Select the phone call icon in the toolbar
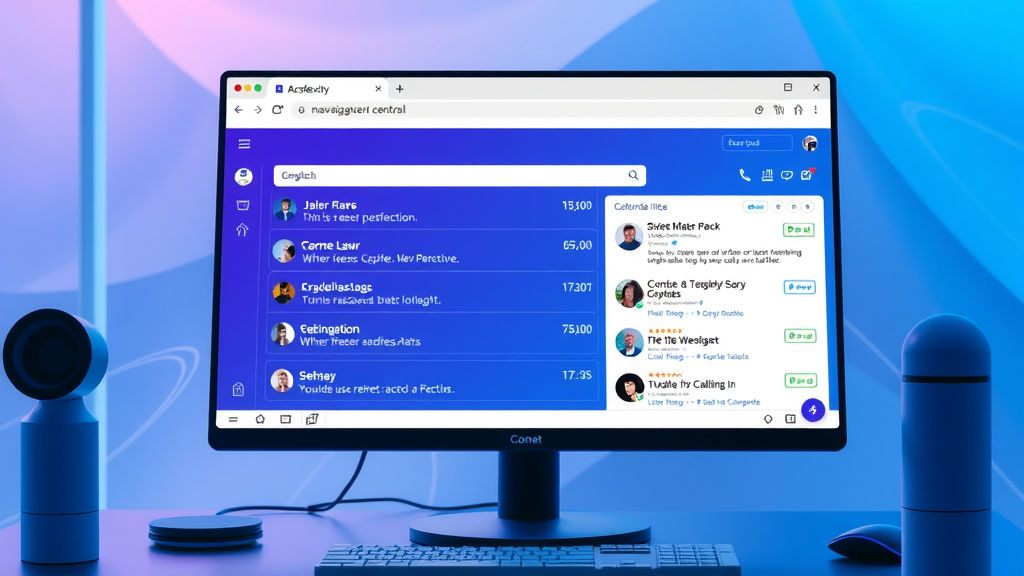This screenshot has width=1024, height=576. (x=745, y=175)
